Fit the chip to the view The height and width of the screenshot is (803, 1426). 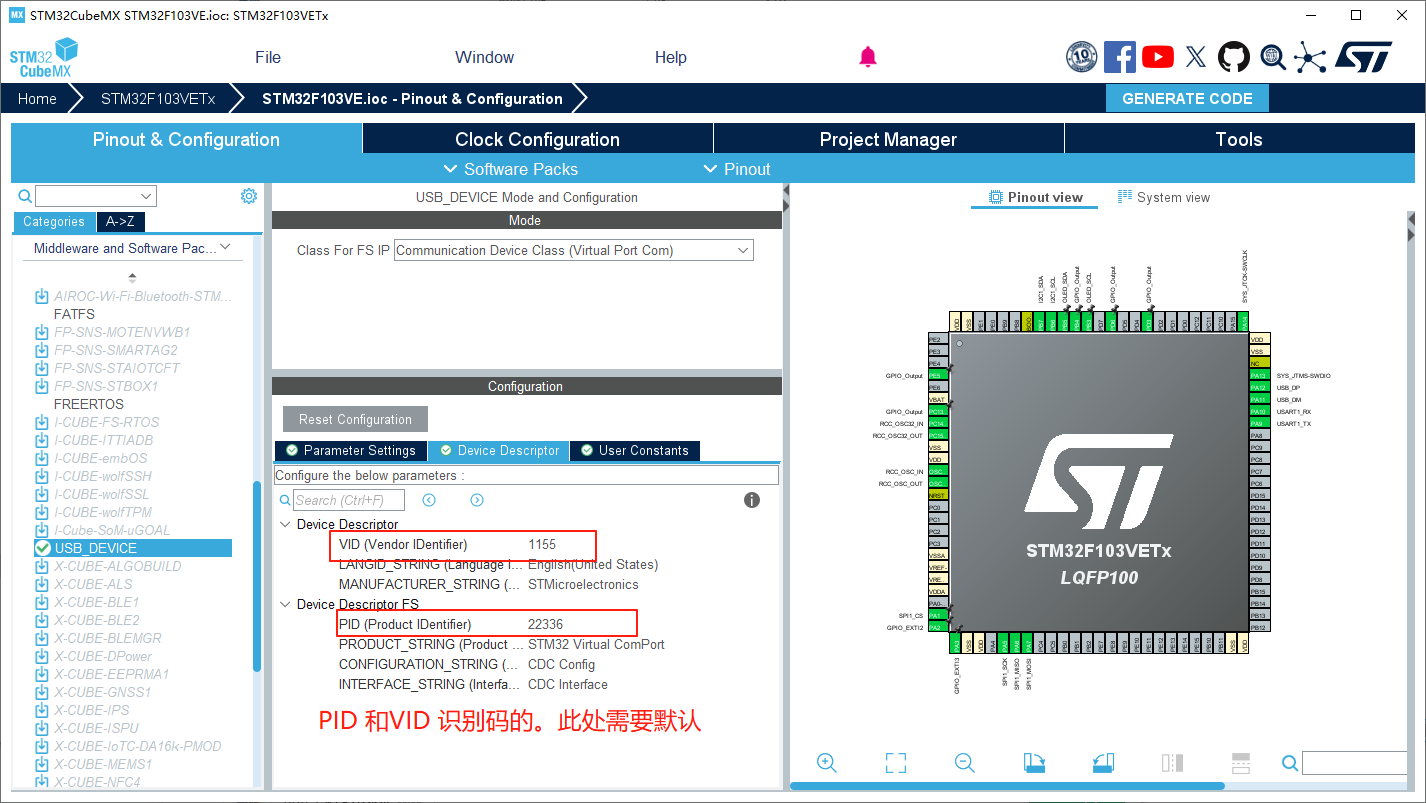[896, 763]
